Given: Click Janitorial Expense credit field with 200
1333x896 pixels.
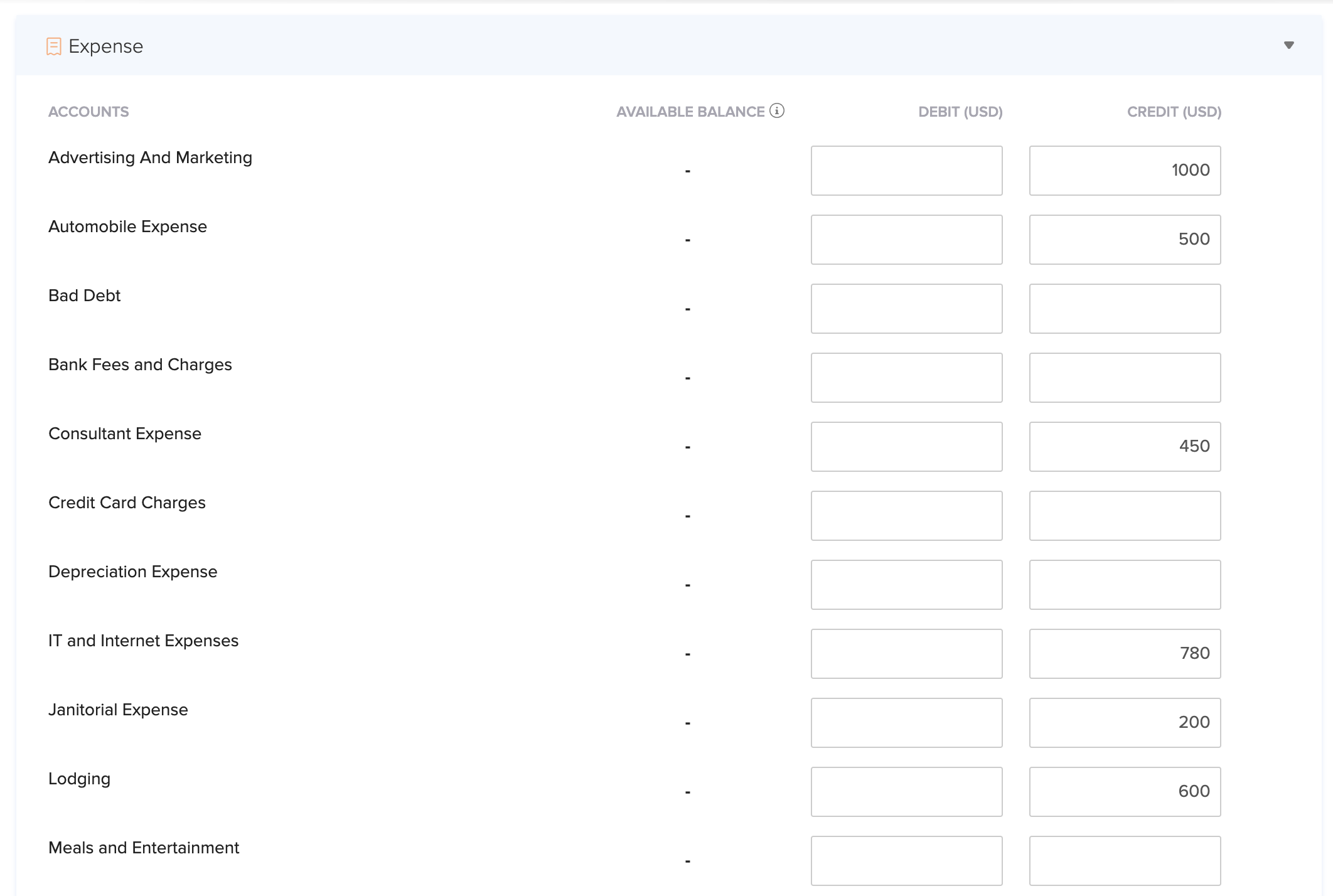Looking at the screenshot, I should (1125, 723).
